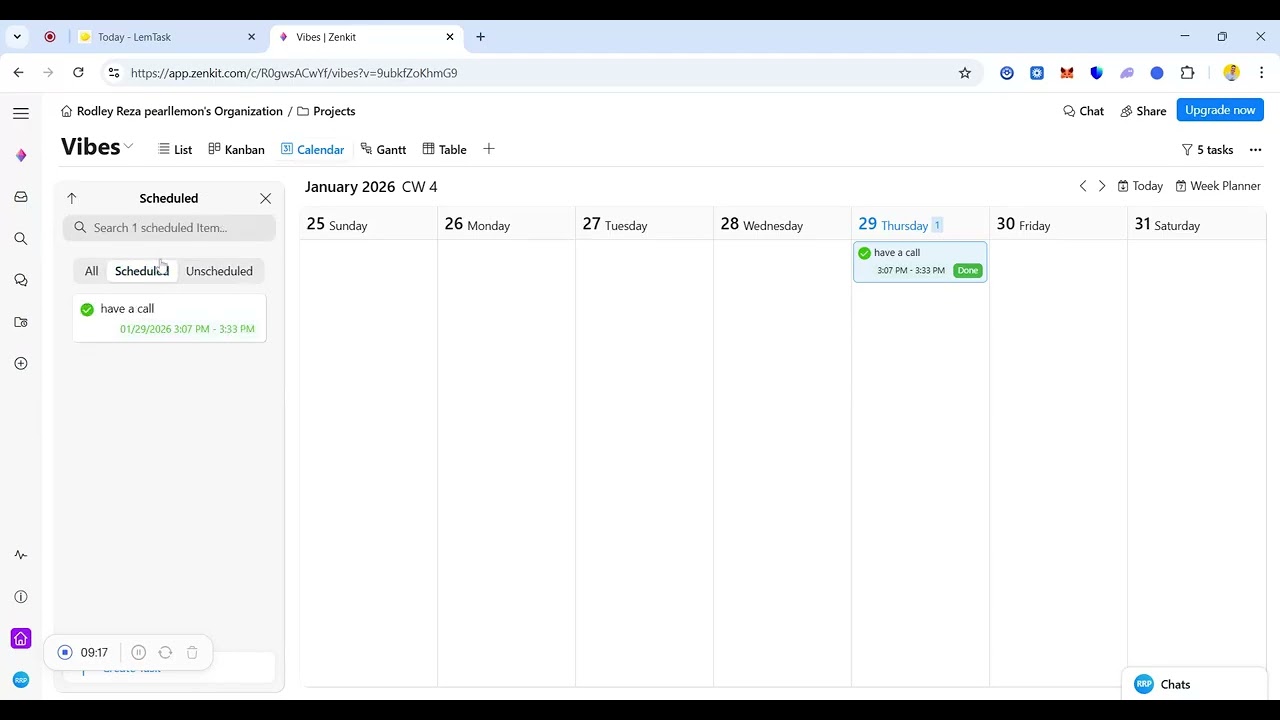
Task: Open the 5 tasks filter
Action: (x=1207, y=150)
